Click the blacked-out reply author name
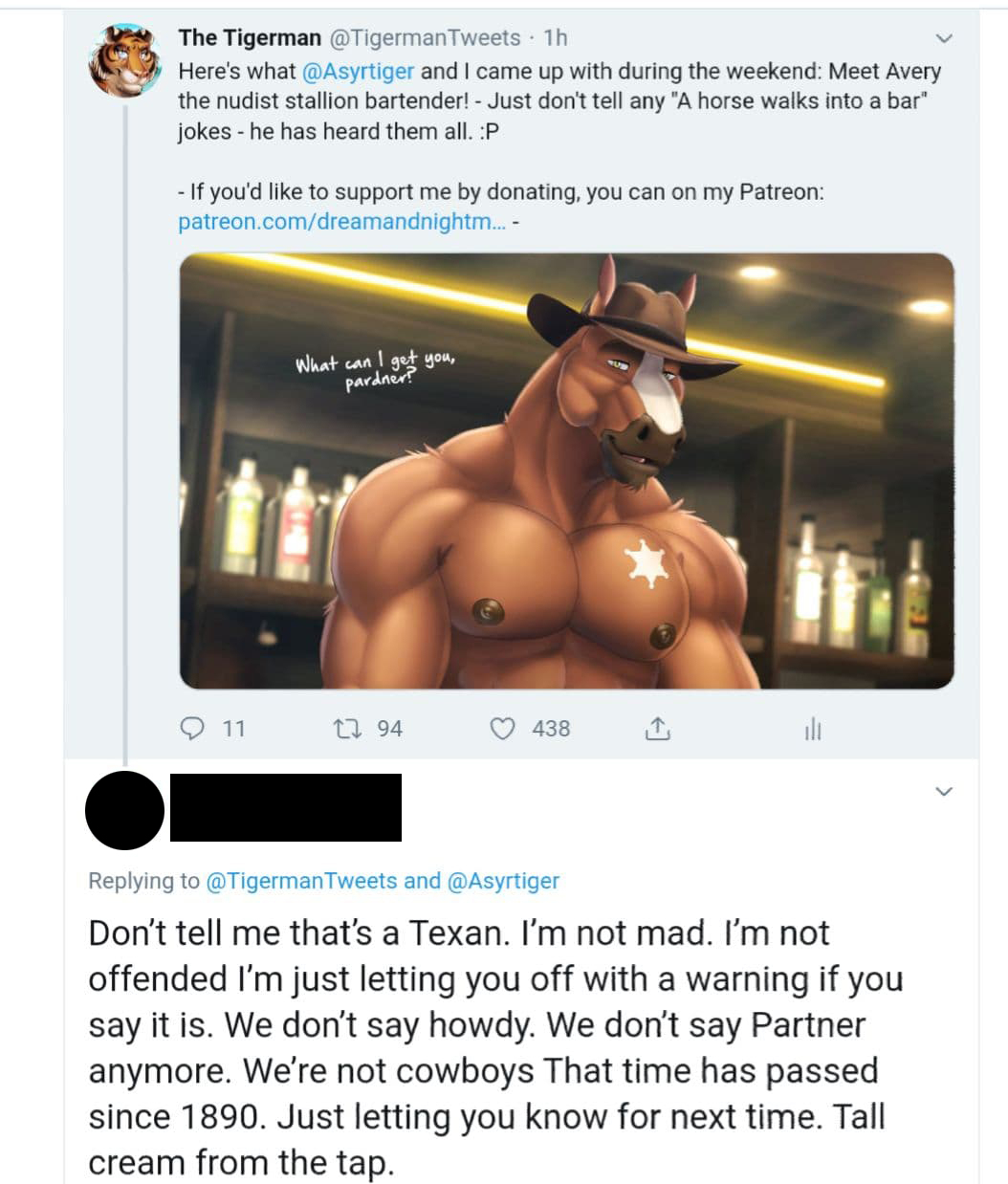The width and height of the screenshot is (1008, 1184). (x=285, y=808)
